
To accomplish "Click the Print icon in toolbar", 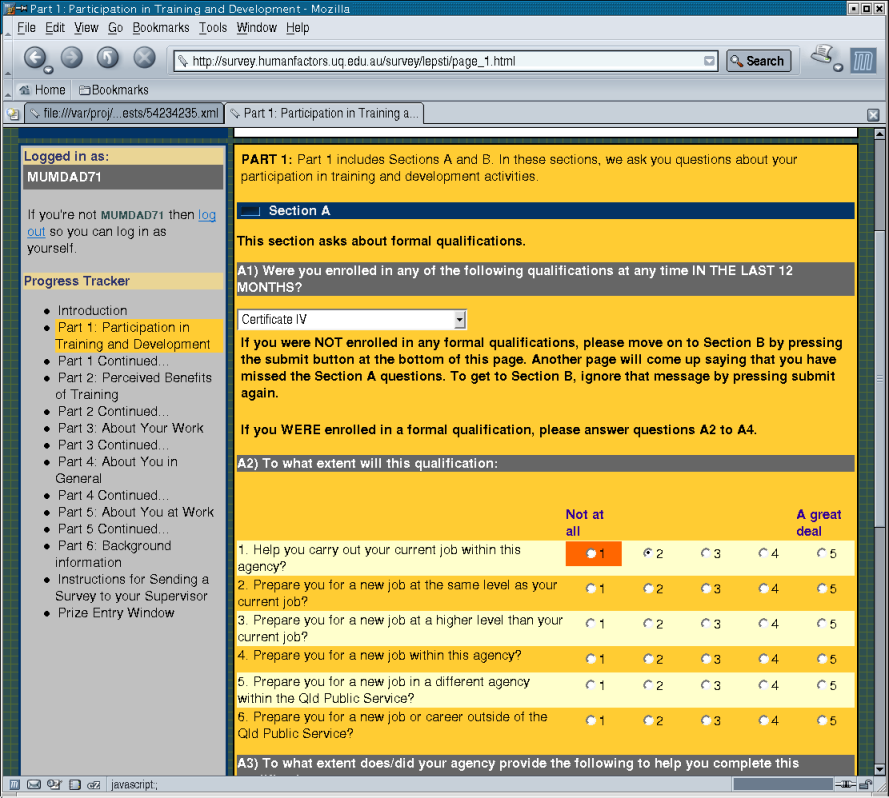I will [x=822, y=57].
